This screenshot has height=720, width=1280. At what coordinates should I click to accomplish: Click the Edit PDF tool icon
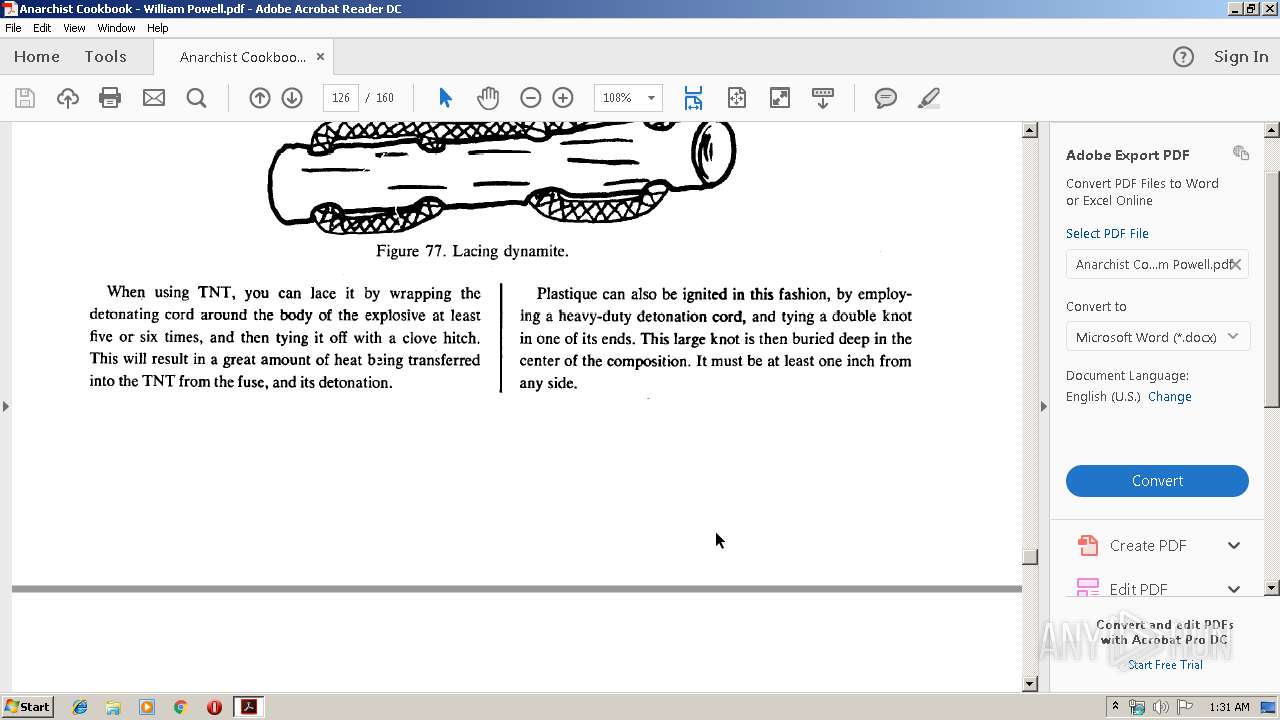[1087, 588]
